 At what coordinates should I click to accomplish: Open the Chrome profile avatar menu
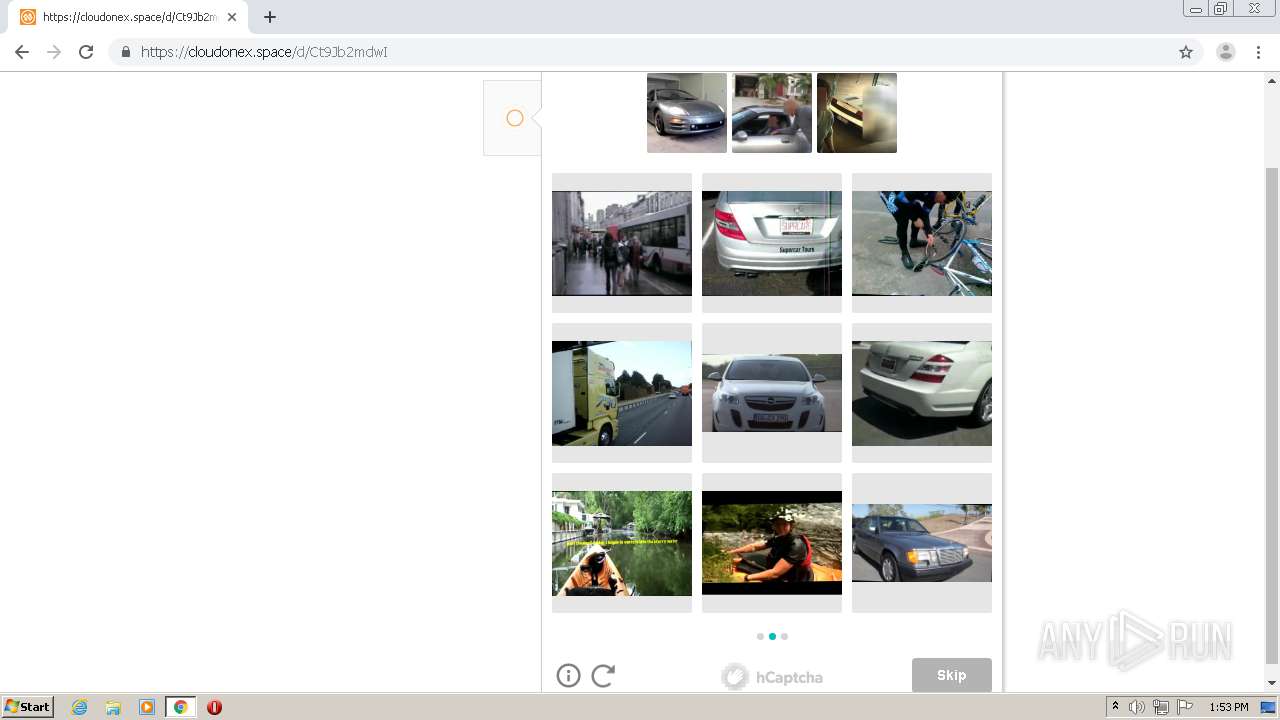(1226, 52)
